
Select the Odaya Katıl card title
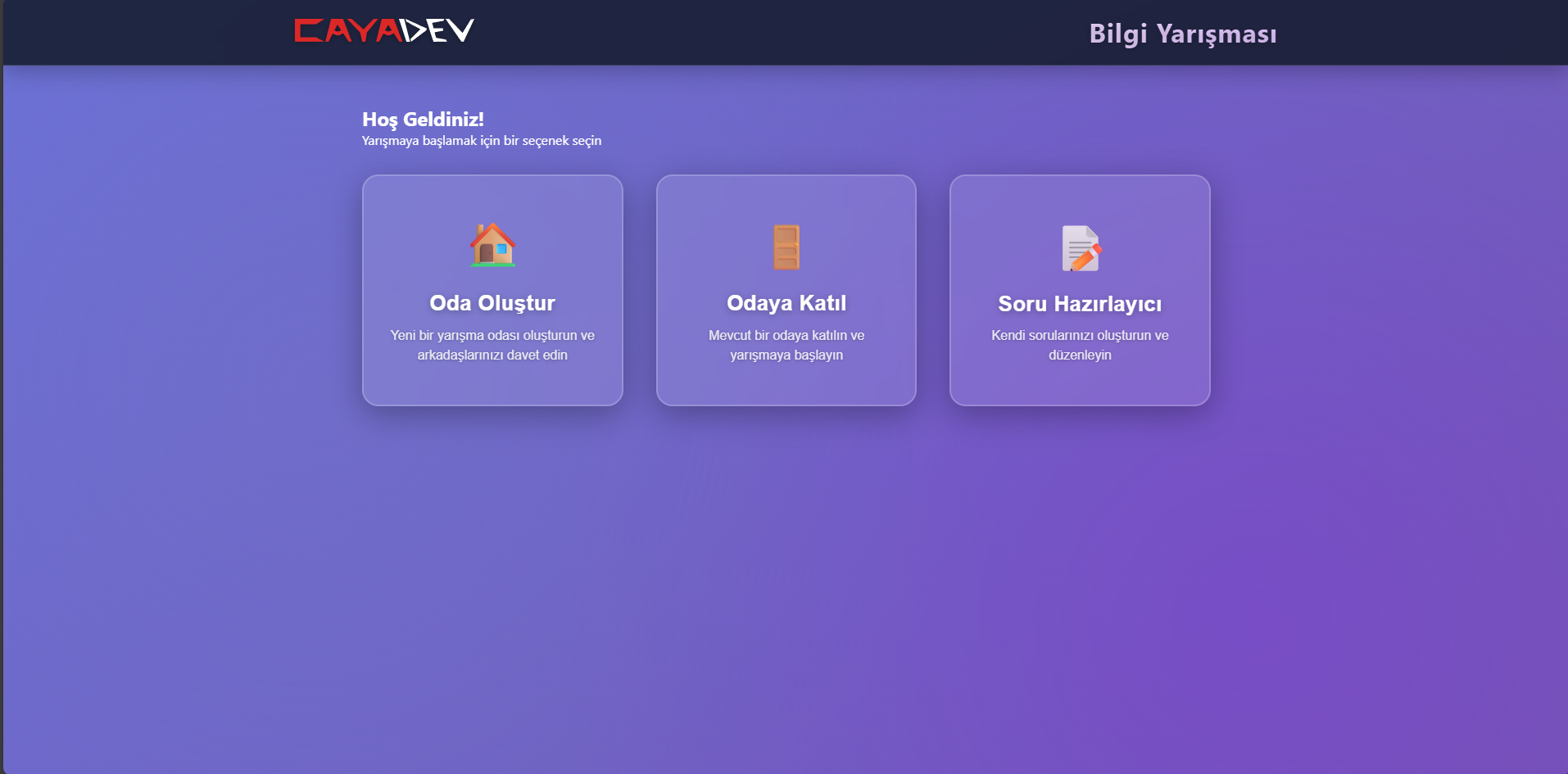786,303
